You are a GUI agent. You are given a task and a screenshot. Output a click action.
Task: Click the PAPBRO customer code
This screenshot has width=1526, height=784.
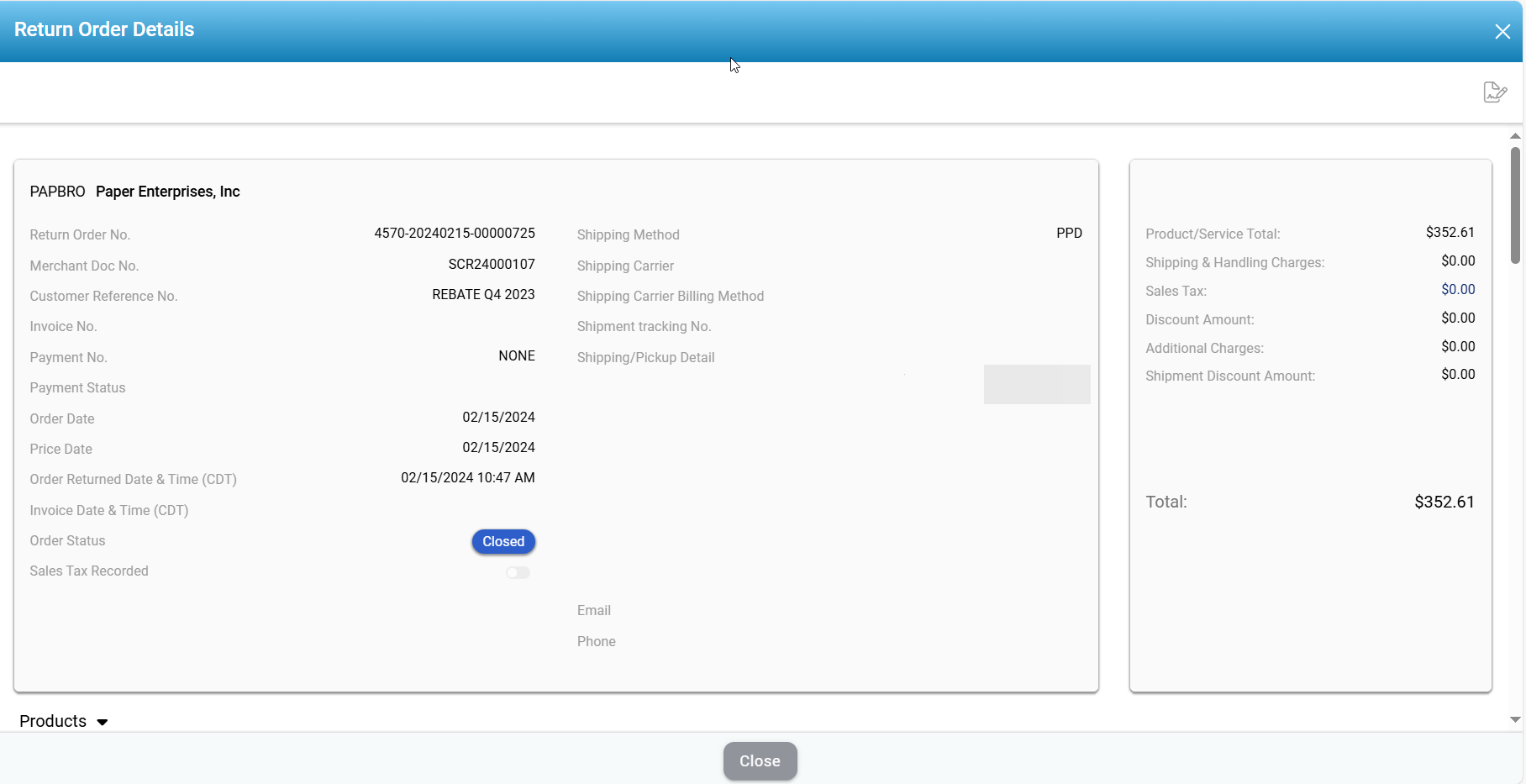click(57, 192)
